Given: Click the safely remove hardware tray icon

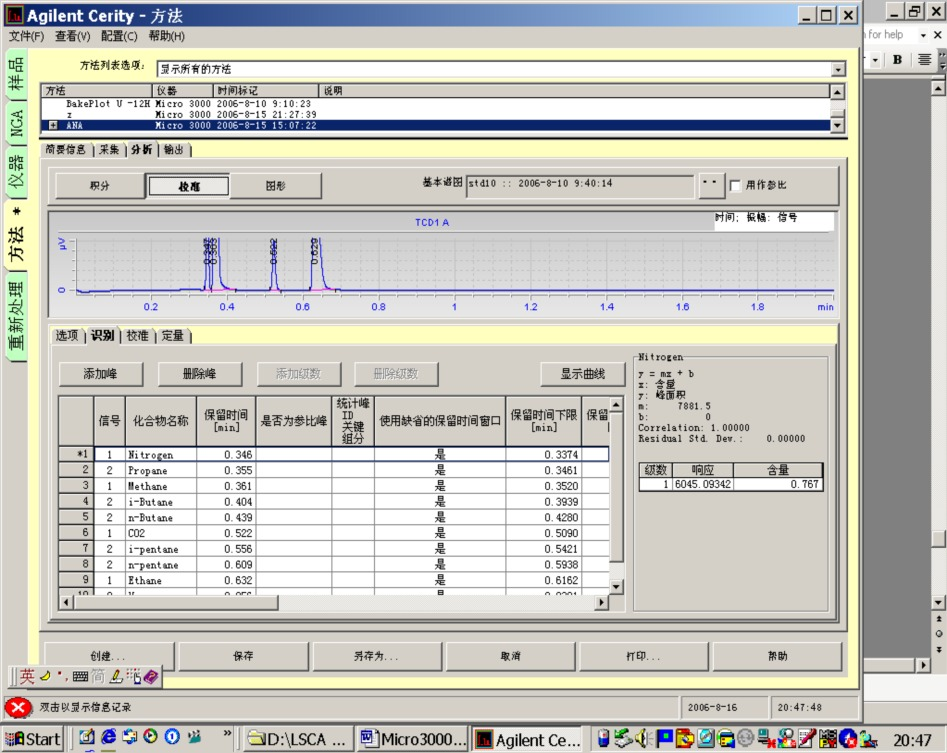Looking at the screenshot, I should click(x=623, y=739).
